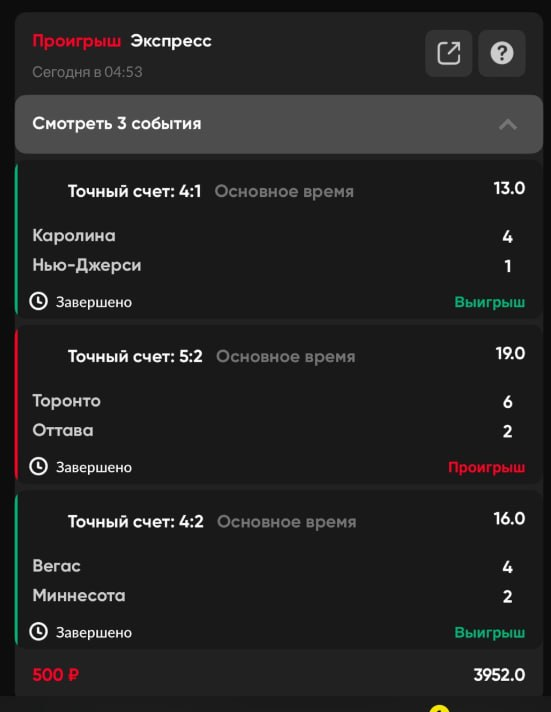Viewport: 551px width, 712px height.
Task: Tap clock icon on Вегас match
Action: pyautogui.click(x=39, y=632)
